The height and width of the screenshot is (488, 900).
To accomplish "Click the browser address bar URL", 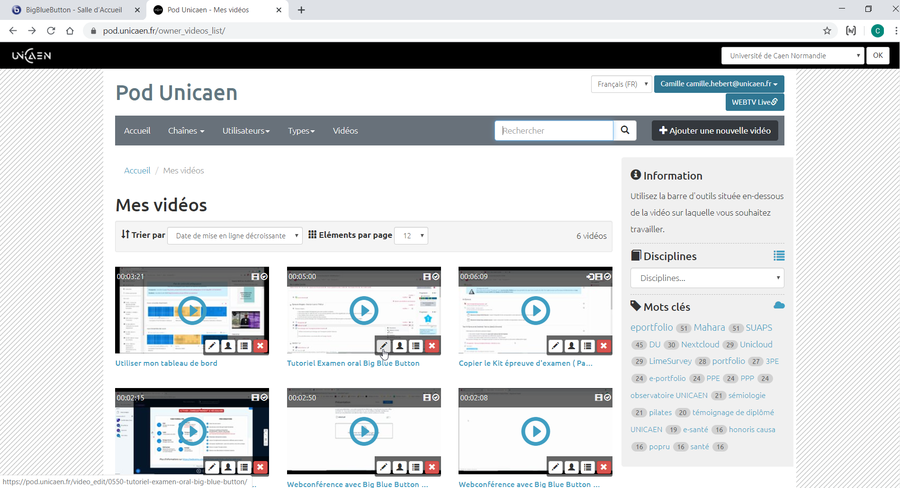I will coord(164,31).
